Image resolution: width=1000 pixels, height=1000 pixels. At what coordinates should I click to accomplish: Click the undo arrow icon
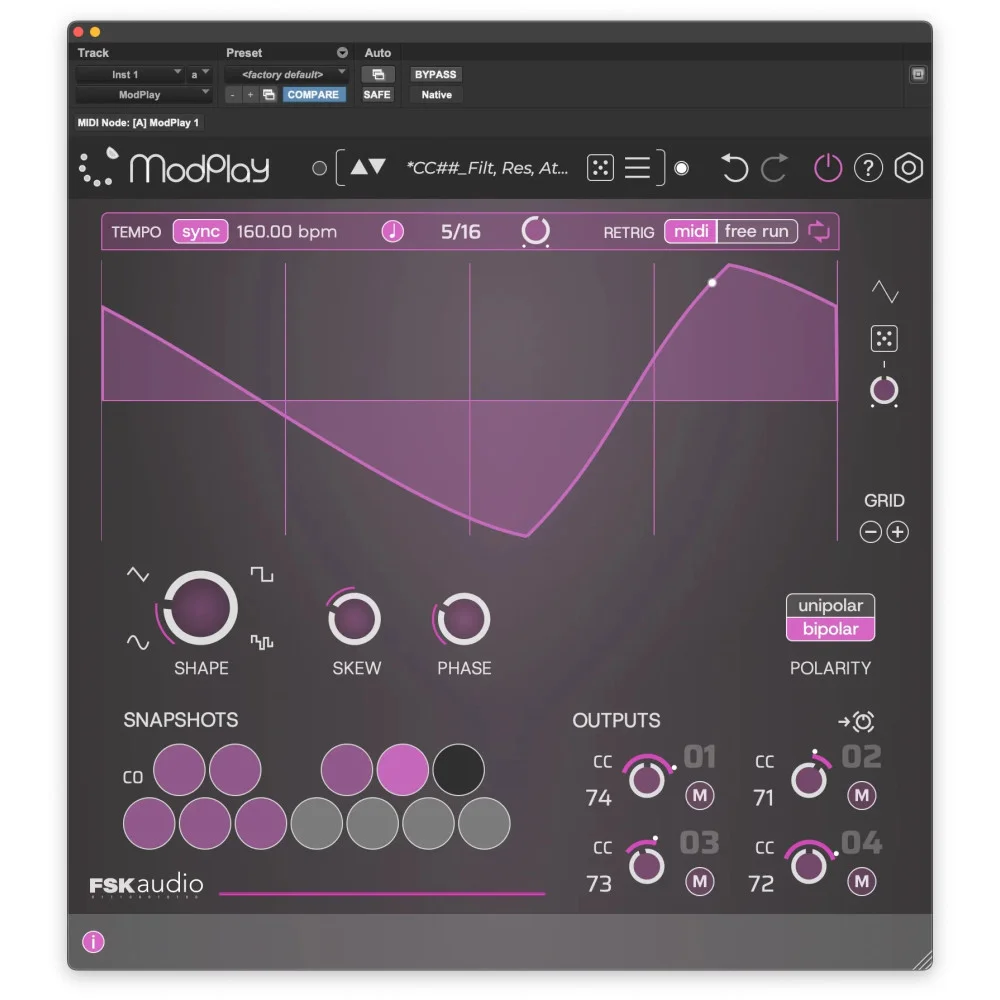[x=734, y=168]
